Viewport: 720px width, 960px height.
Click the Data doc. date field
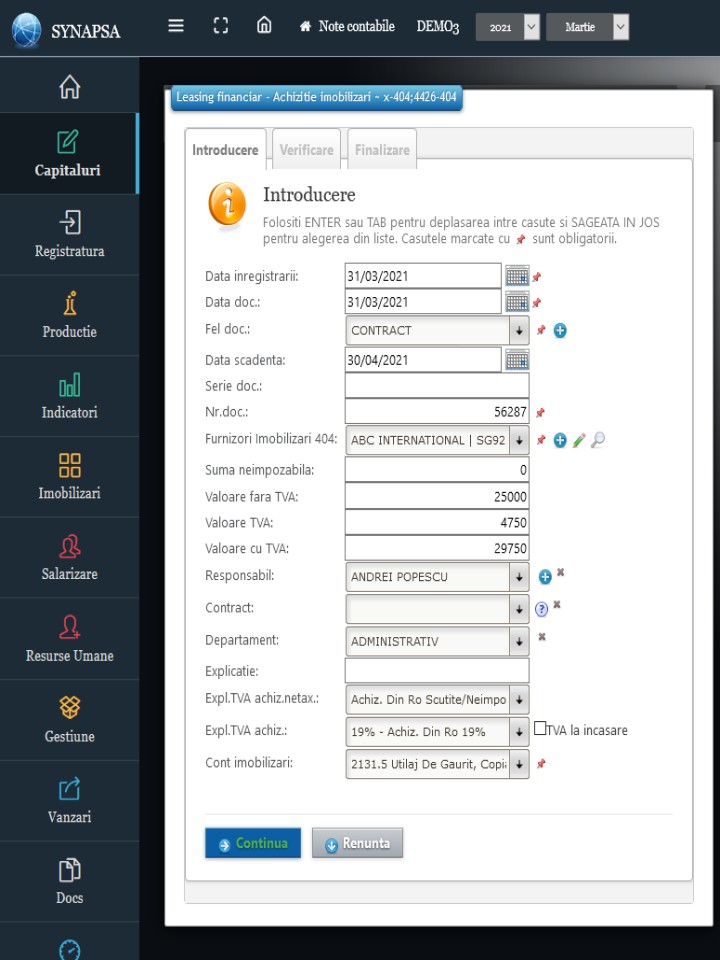tap(423, 302)
